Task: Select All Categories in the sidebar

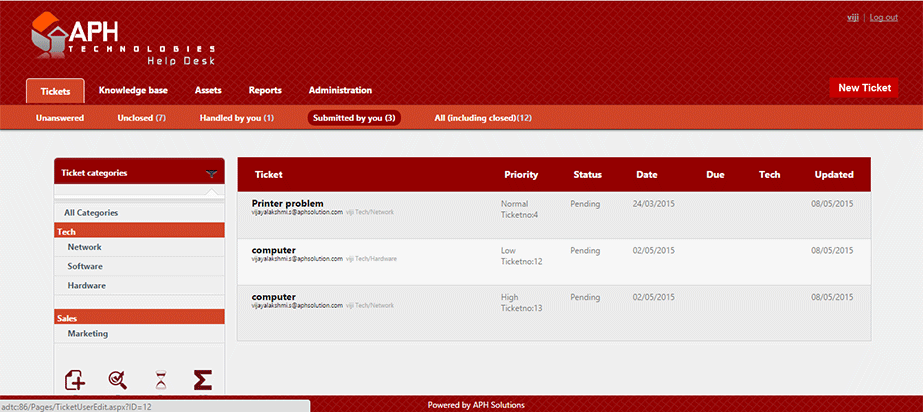Action: pyautogui.click(x=91, y=212)
